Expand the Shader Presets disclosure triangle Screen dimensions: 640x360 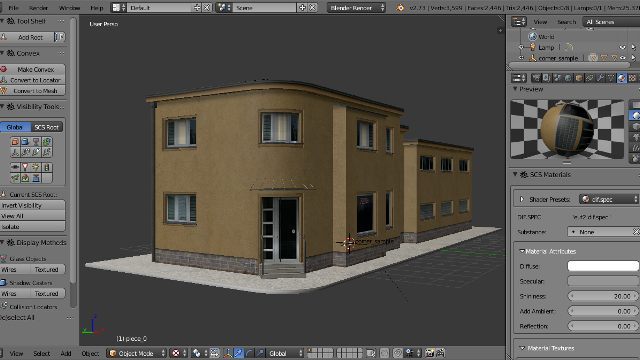(522, 199)
